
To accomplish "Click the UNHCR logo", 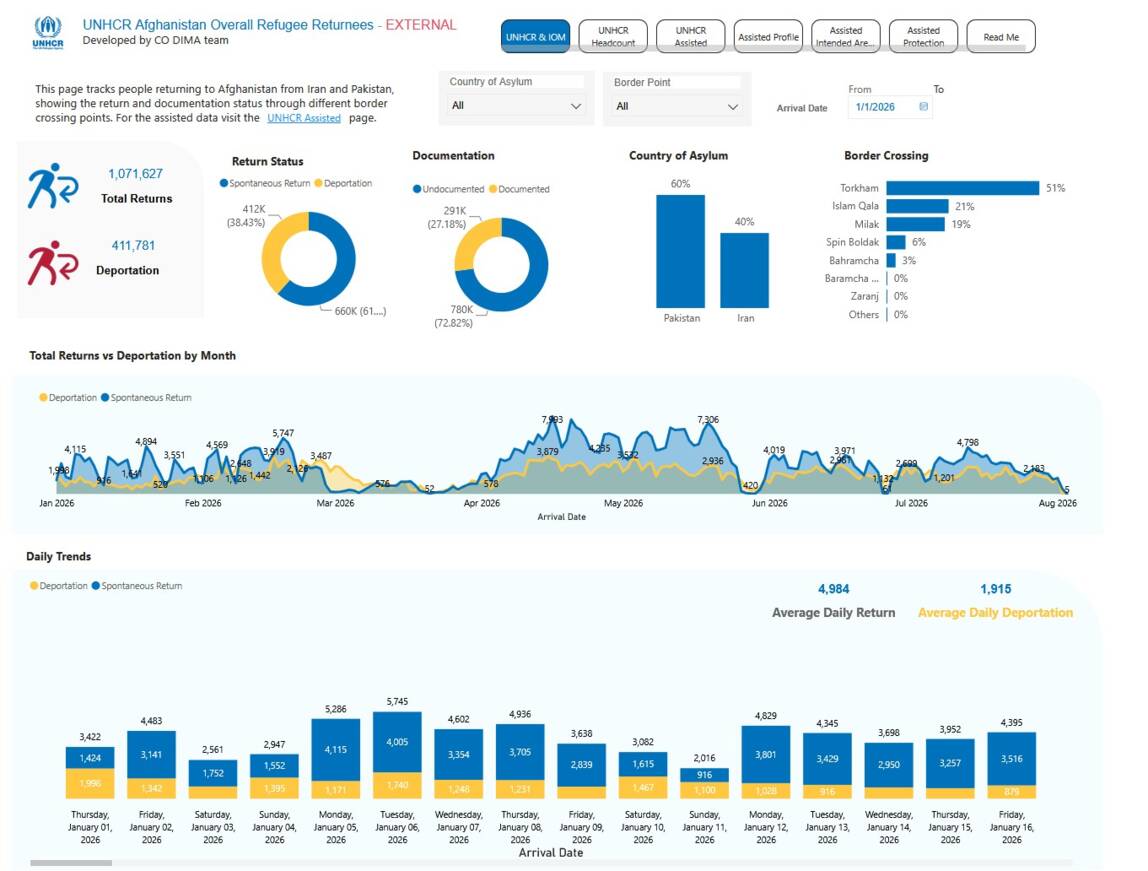I will coord(48,33).
